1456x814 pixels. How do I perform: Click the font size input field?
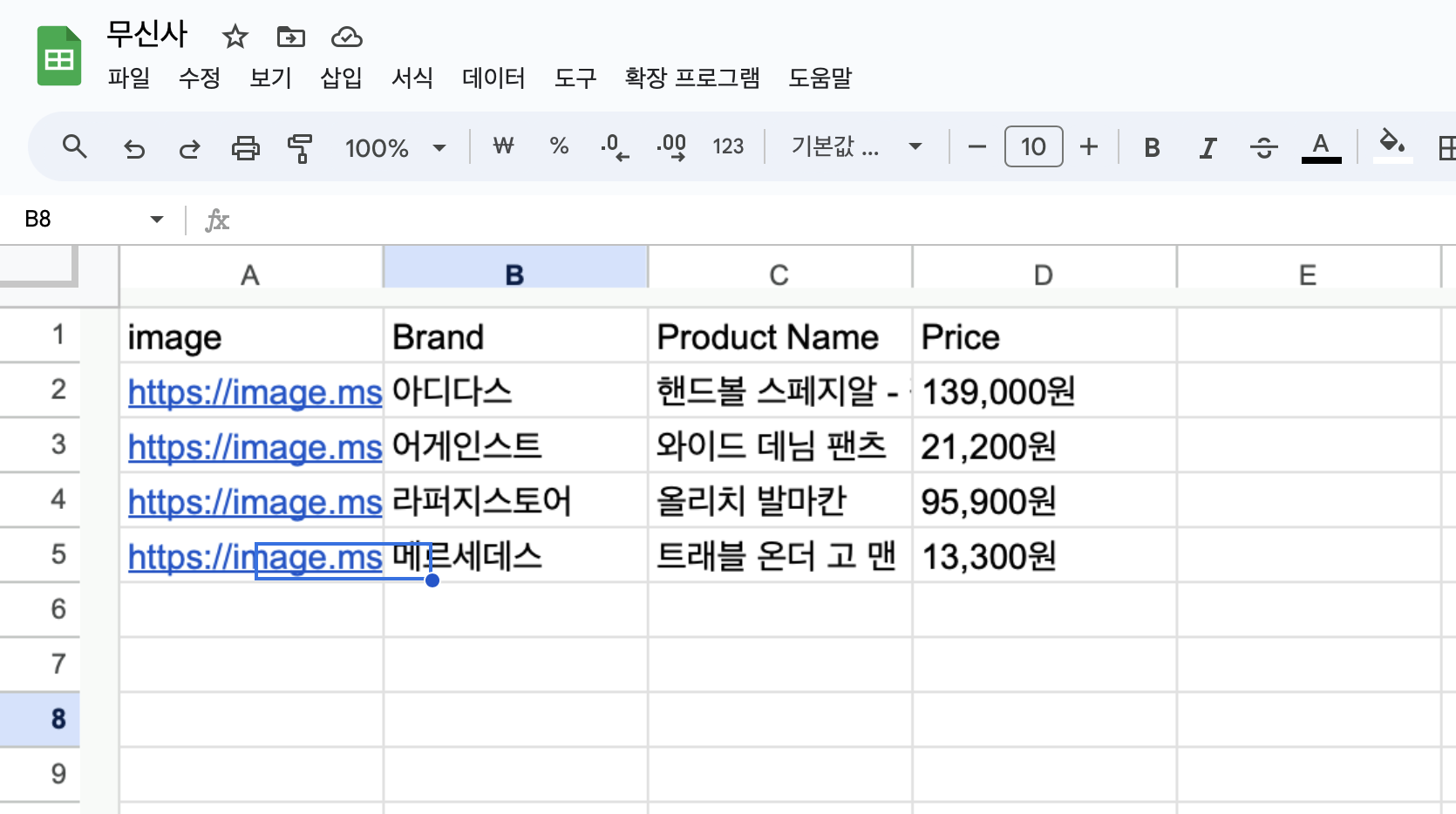point(1033,146)
